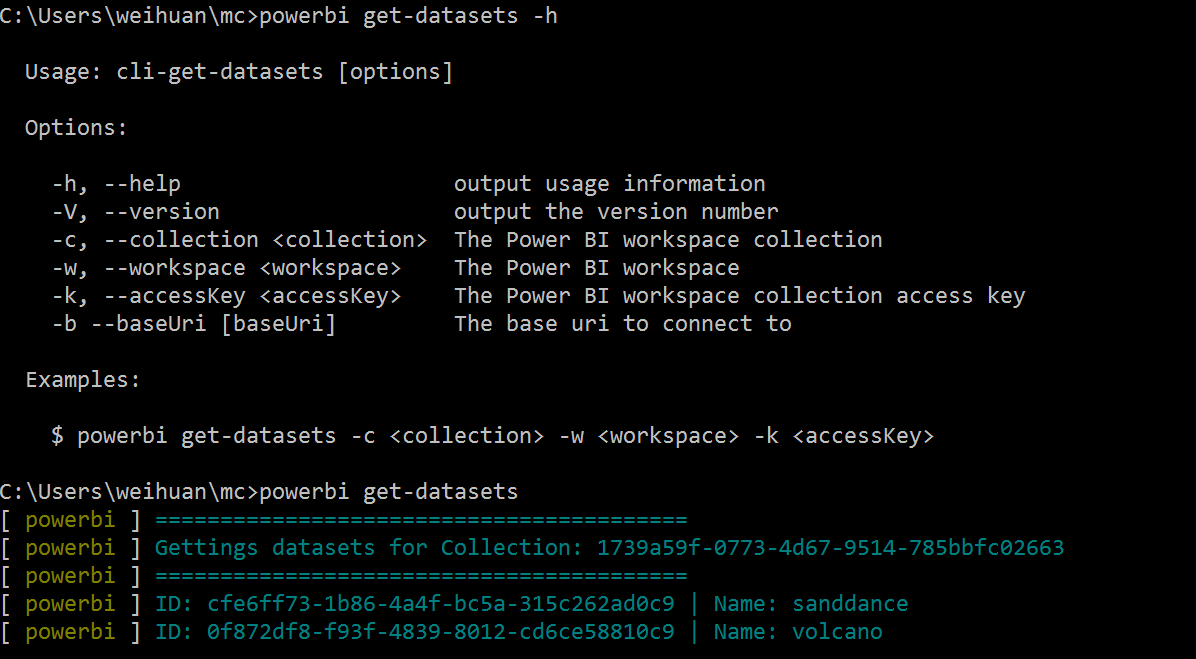Viewport: 1196px width, 659px height.
Task: Click 'The base uri to connect to' text
Action: [x=622, y=324]
